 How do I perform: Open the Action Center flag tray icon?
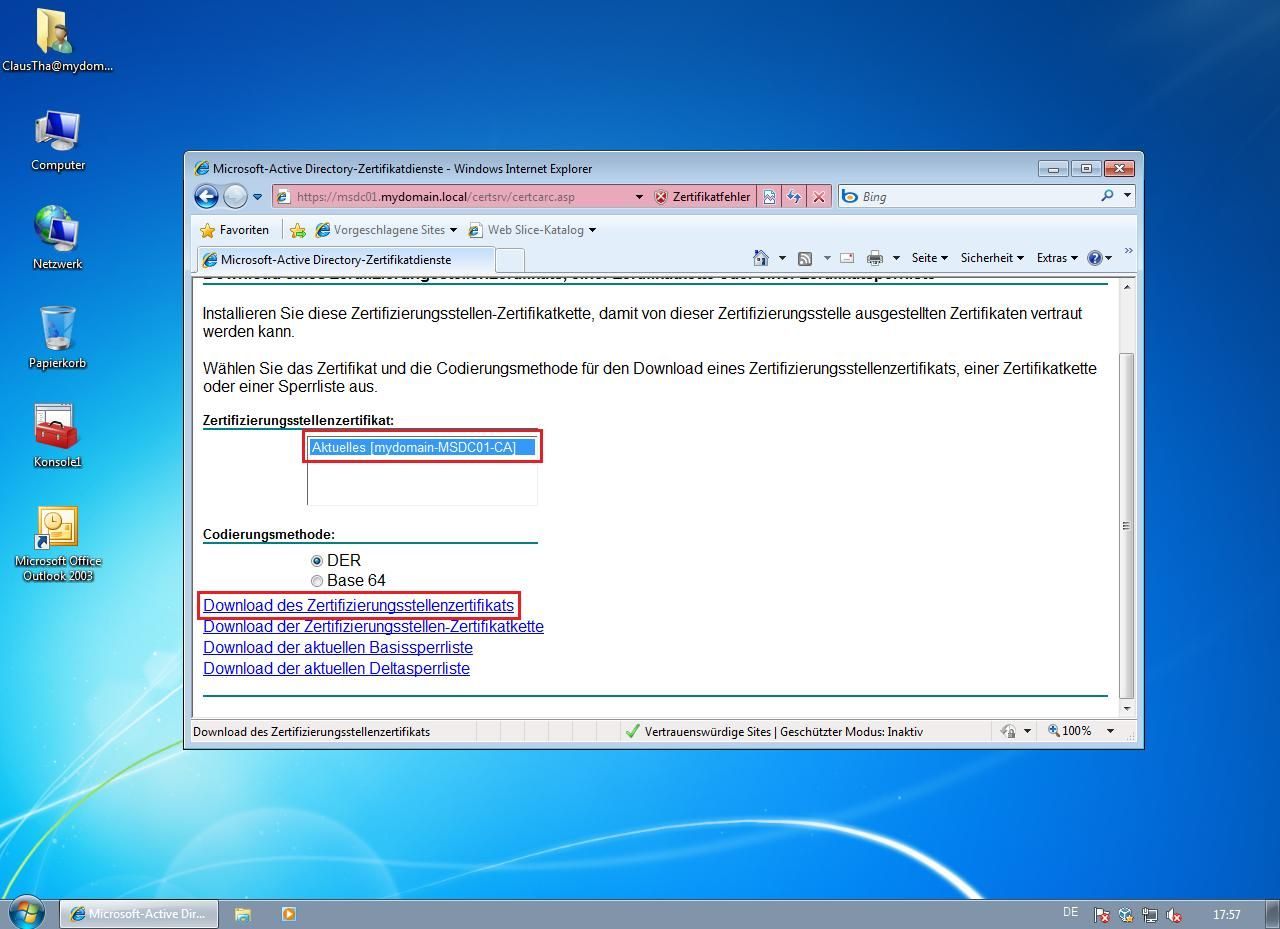1101,914
